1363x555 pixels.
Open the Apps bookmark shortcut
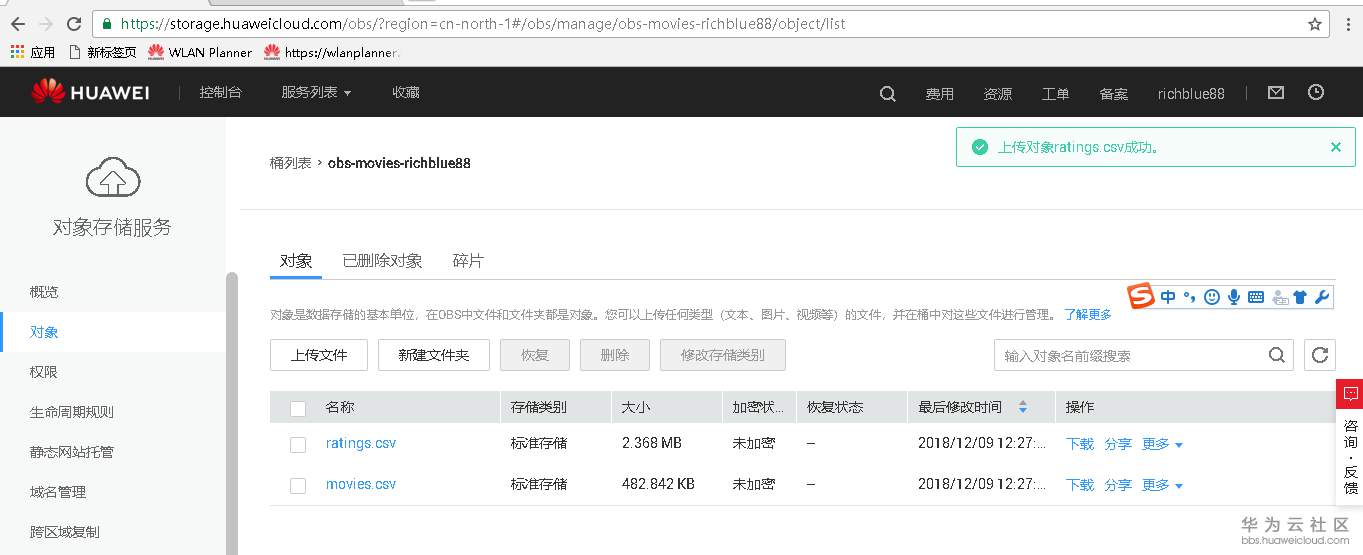click(x=33, y=52)
